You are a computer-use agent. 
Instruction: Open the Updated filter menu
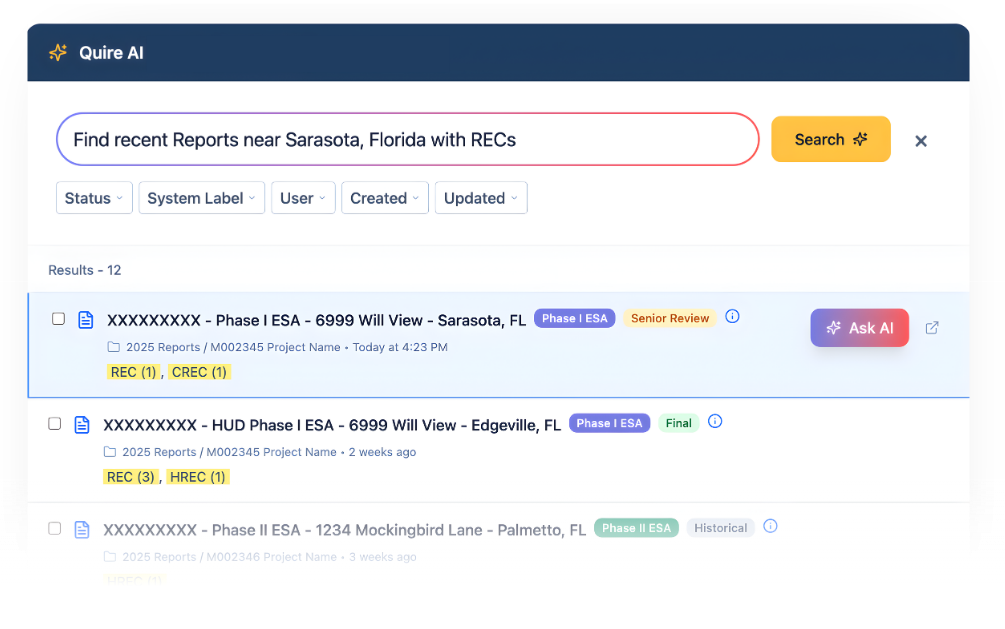coord(480,197)
